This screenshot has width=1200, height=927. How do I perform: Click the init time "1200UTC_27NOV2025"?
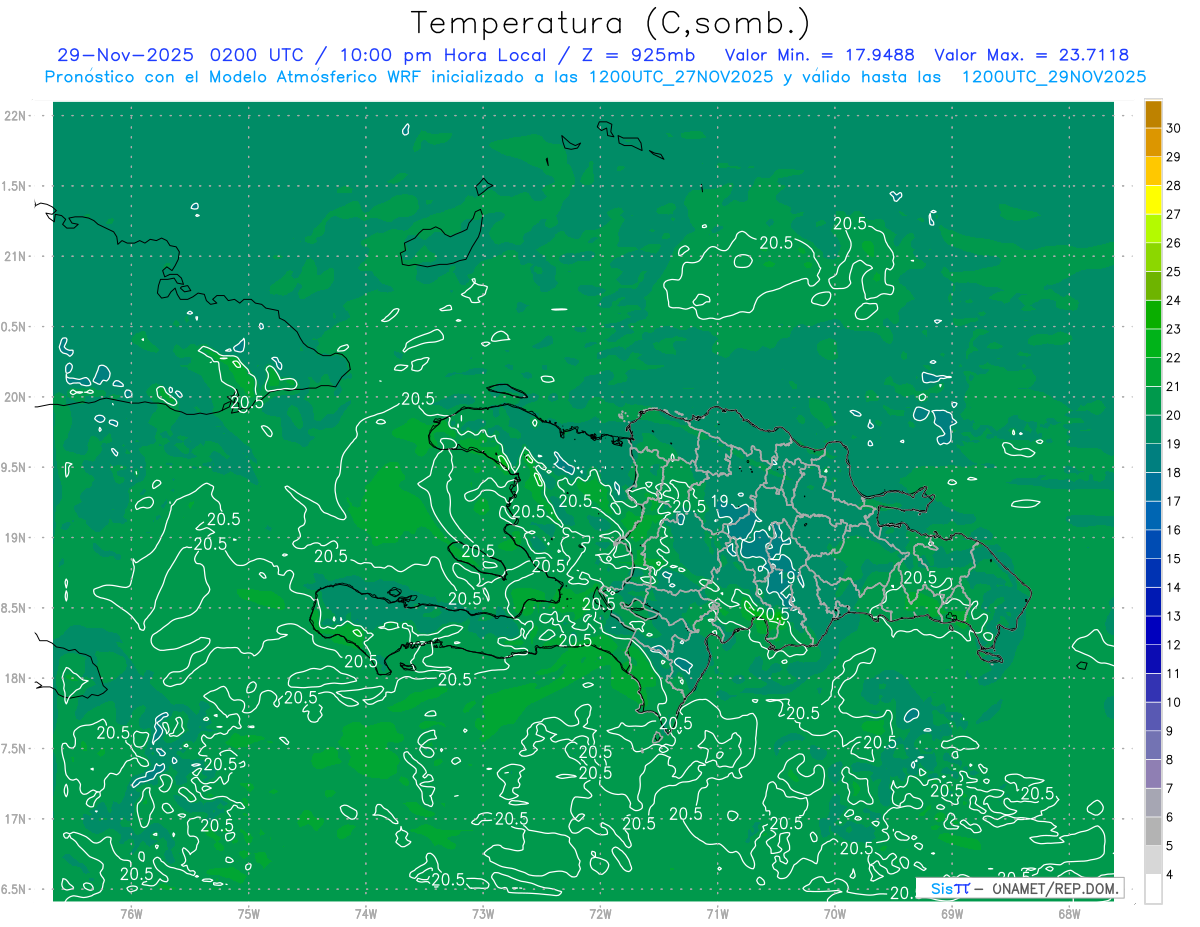click(680, 77)
